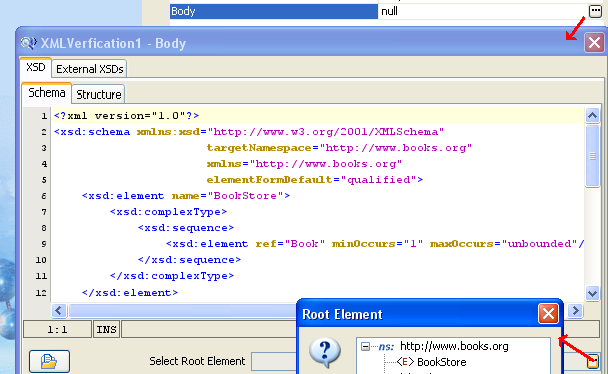Select the Schema tab

click(47, 93)
